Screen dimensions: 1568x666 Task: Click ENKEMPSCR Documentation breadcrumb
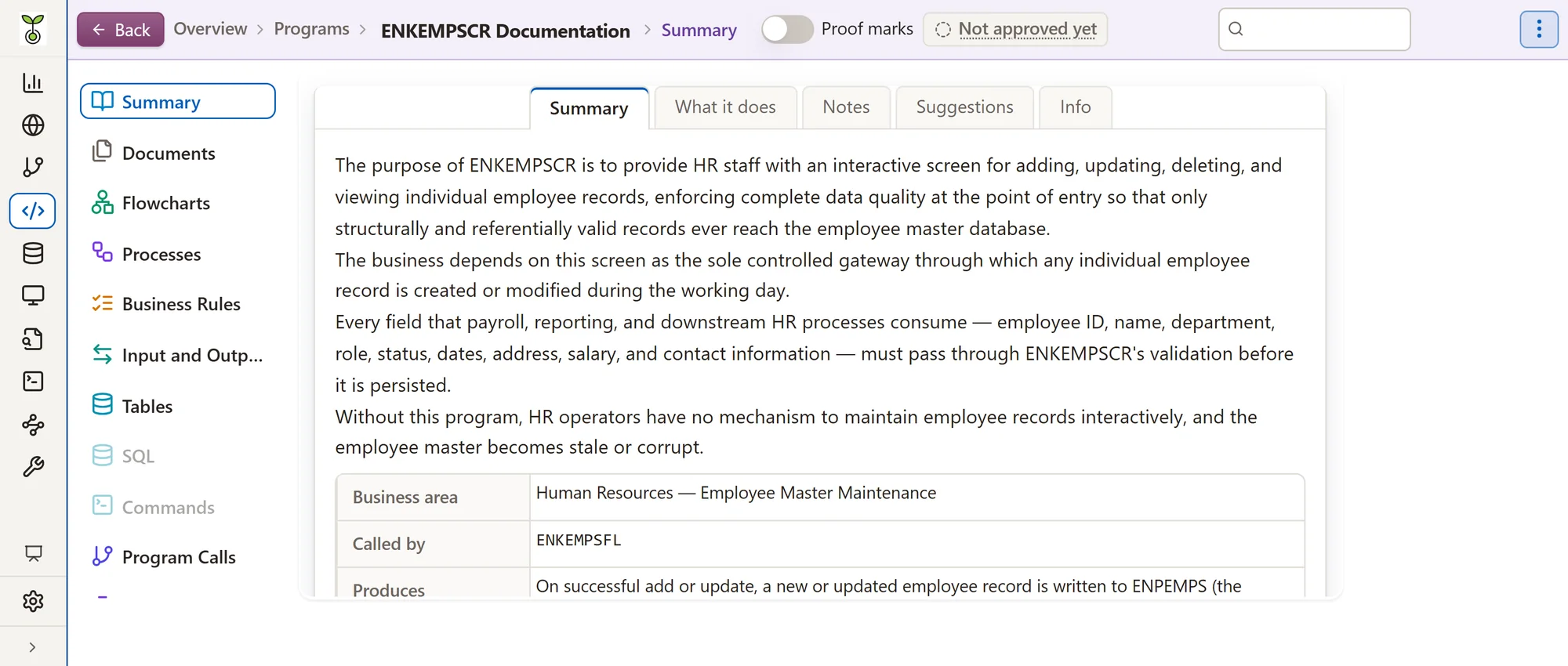[506, 31]
